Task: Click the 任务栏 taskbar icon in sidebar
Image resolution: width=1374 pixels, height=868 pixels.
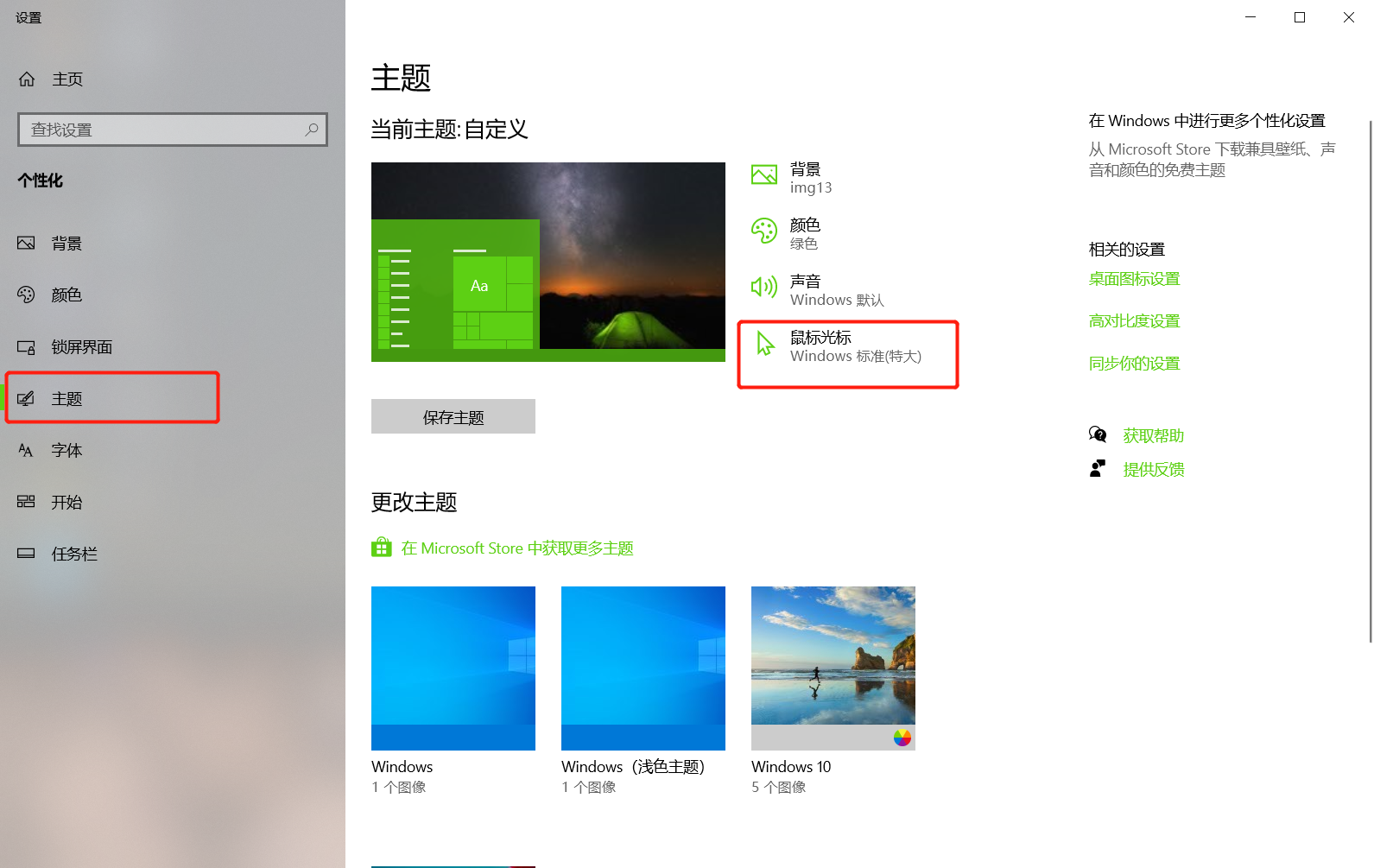Action: (26, 554)
